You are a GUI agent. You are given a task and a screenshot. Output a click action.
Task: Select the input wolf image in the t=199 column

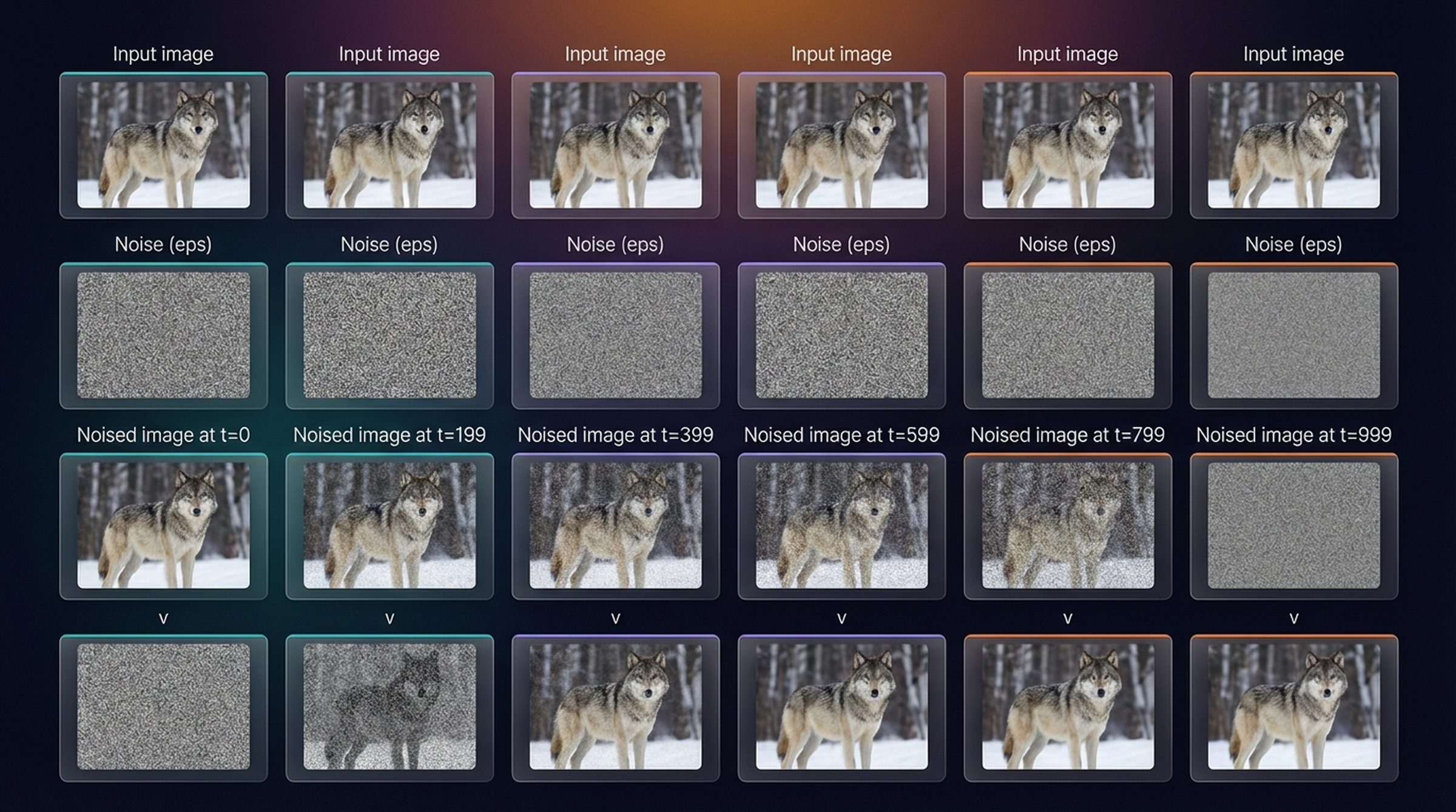pyautogui.click(x=389, y=145)
